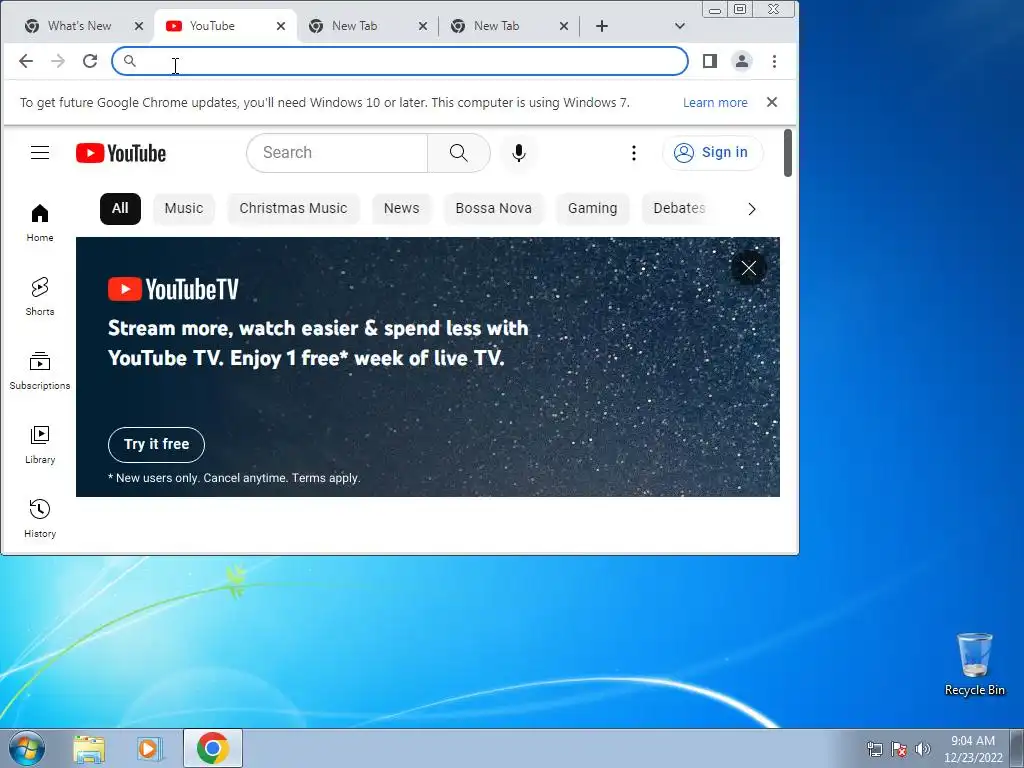
Task: Open the Learn more link
Action: pos(715,103)
